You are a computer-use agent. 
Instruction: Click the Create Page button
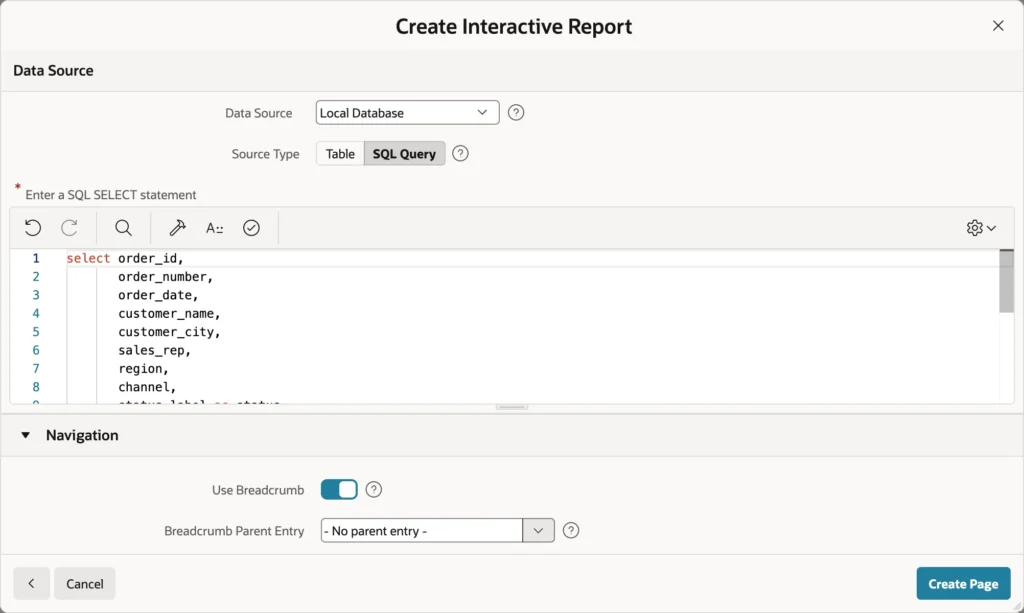[963, 584]
